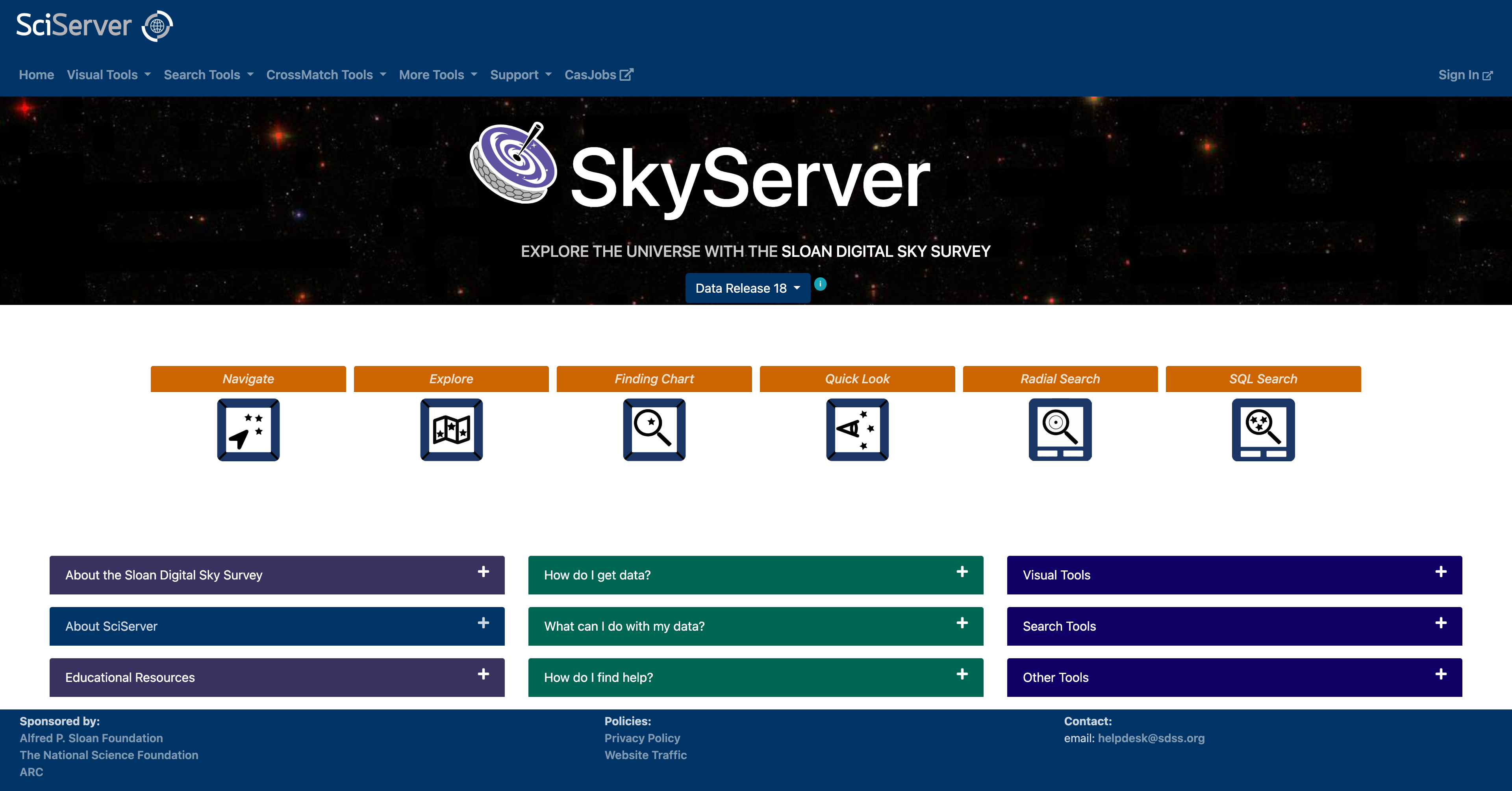The height and width of the screenshot is (791, 1512).
Task: Open the SQL Search icon
Action: pos(1263,430)
